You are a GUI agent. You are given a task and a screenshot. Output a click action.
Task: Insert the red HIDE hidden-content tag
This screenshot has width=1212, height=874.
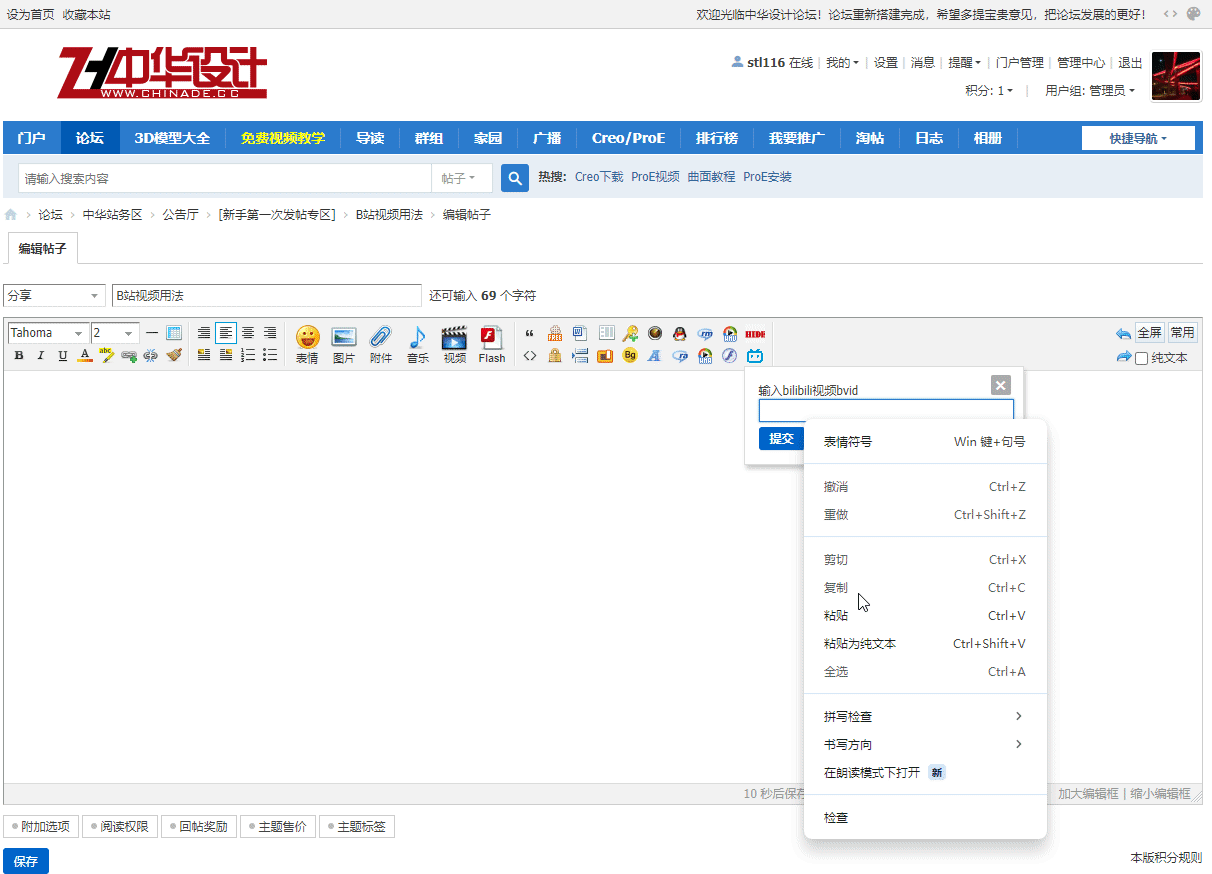click(755, 333)
